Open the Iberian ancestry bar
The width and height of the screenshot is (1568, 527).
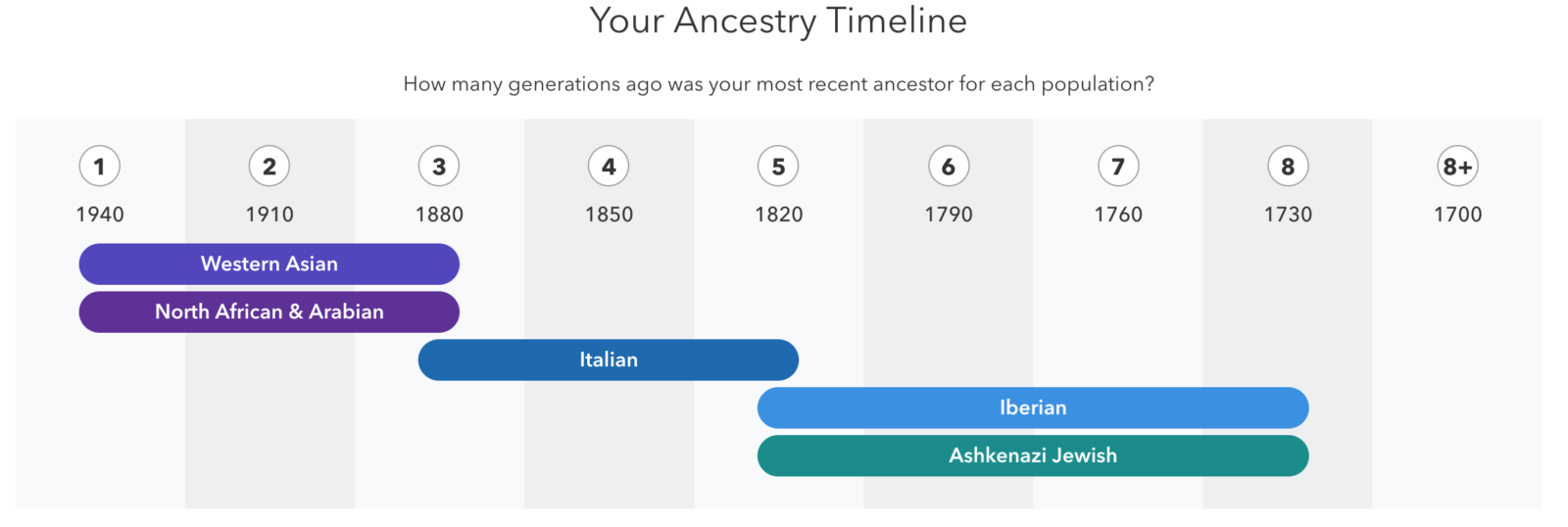[1033, 407]
